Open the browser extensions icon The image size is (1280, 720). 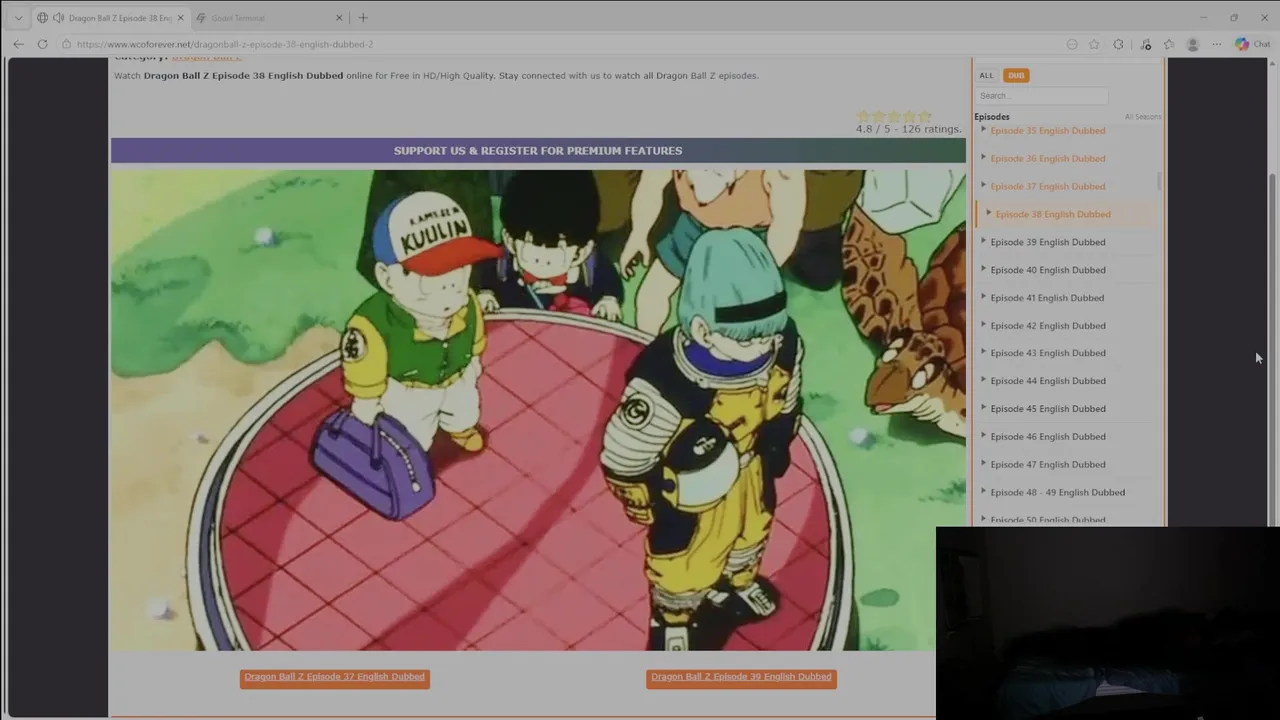(1119, 44)
